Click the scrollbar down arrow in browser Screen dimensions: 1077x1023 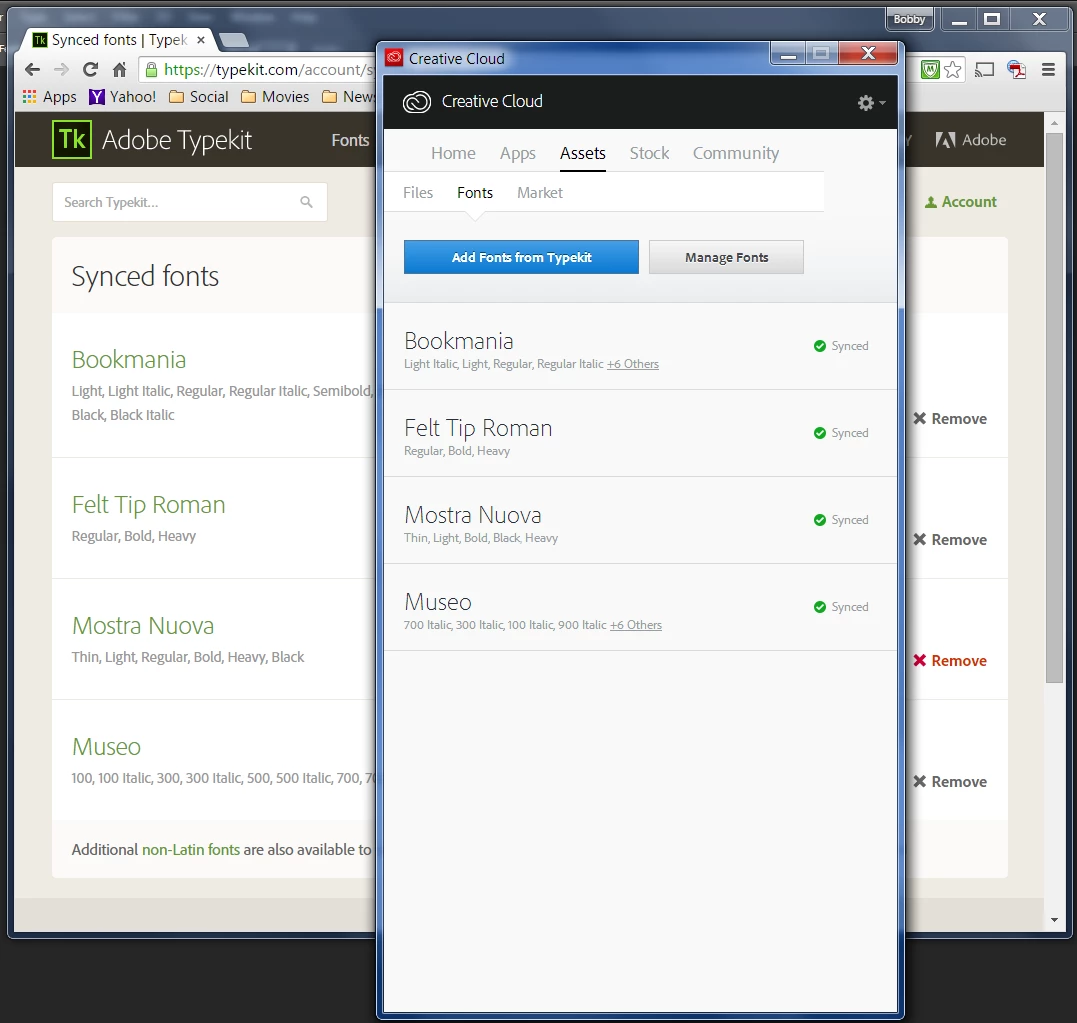point(1054,920)
